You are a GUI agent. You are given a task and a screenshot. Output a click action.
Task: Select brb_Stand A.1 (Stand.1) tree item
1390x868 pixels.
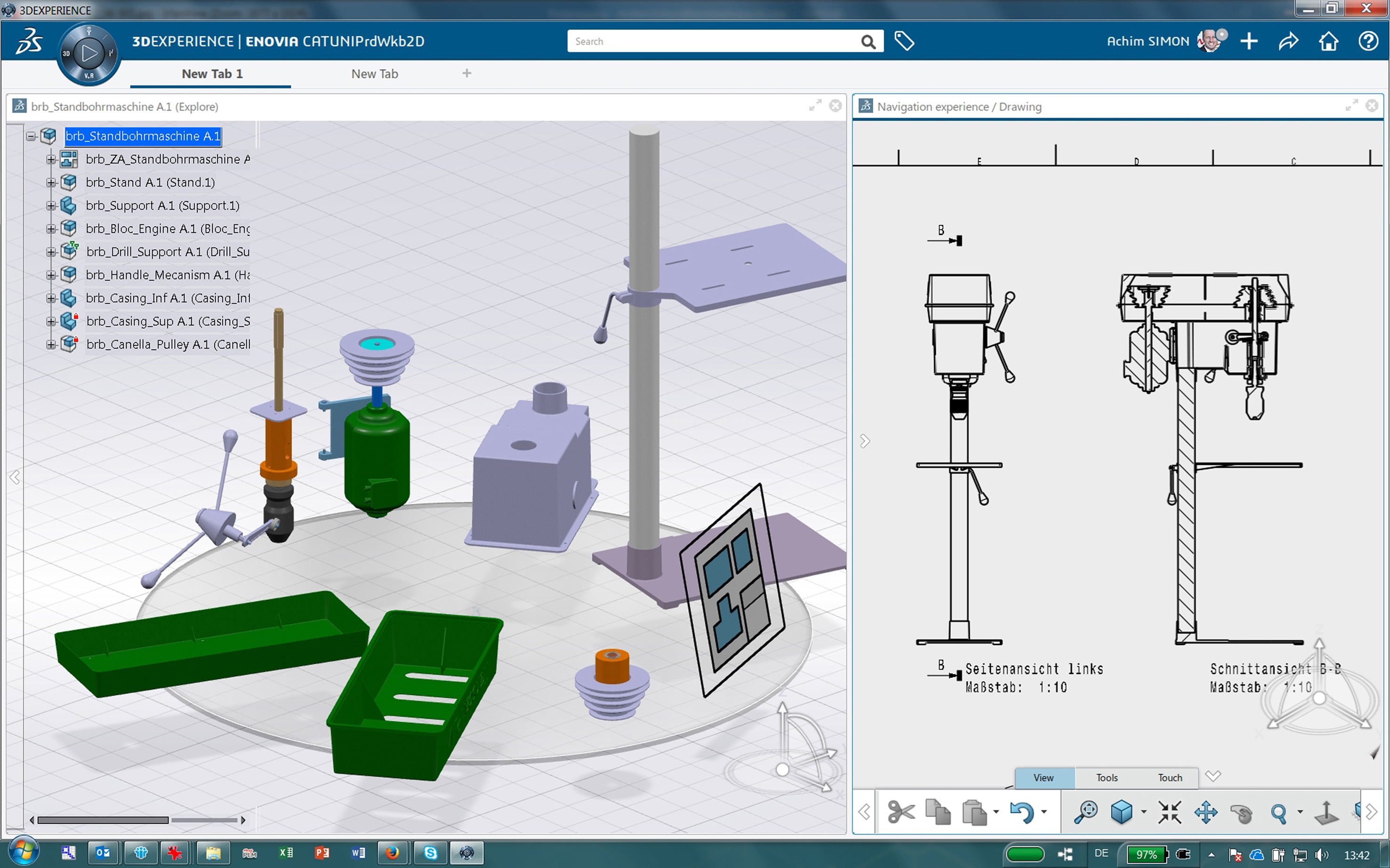tap(151, 183)
